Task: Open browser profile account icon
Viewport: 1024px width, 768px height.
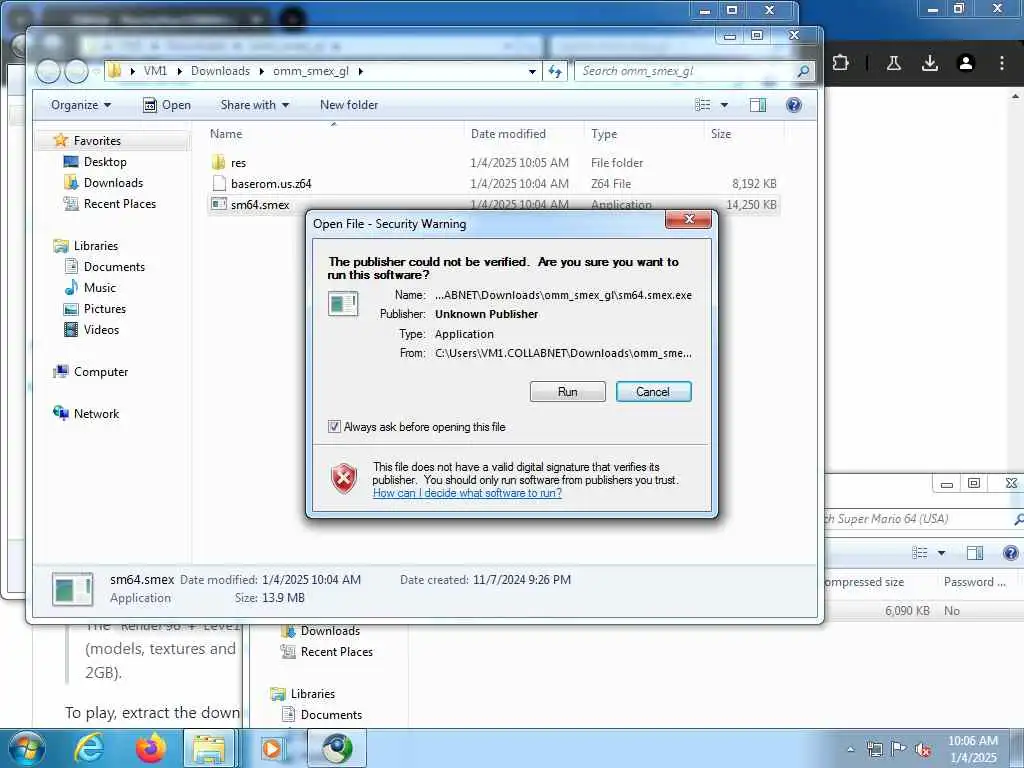Action: click(x=966, y=63)
